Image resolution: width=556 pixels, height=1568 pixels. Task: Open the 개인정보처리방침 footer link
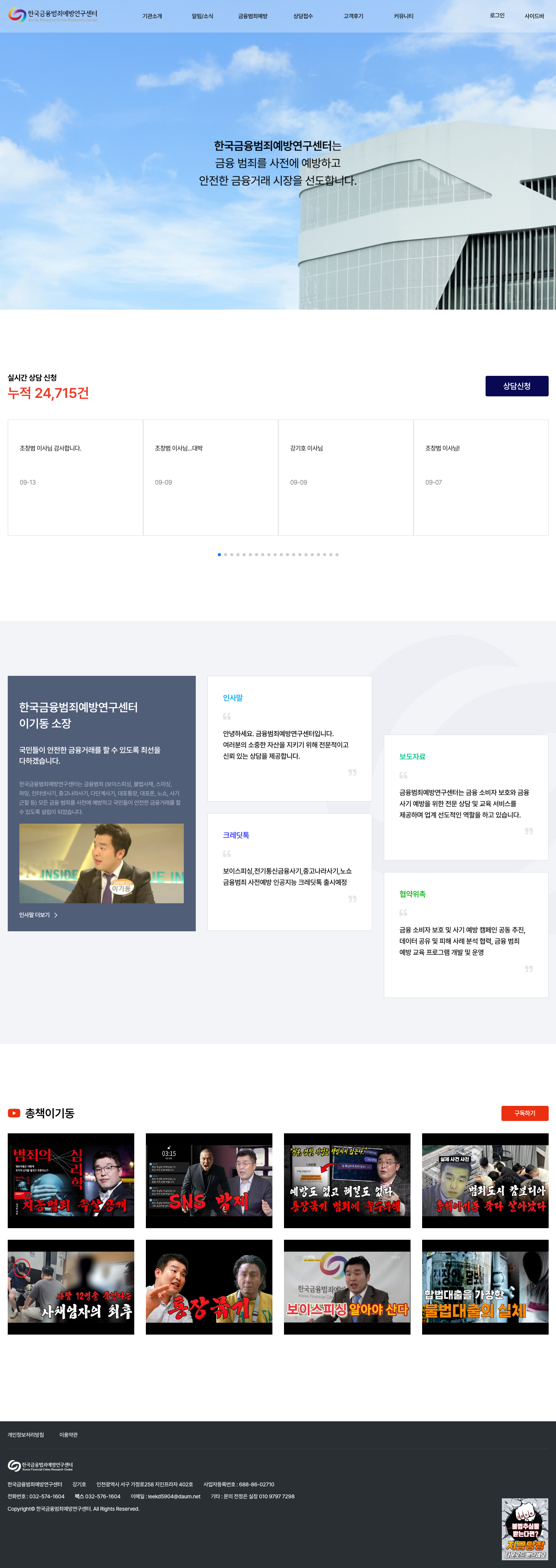tap(26, 1435)
